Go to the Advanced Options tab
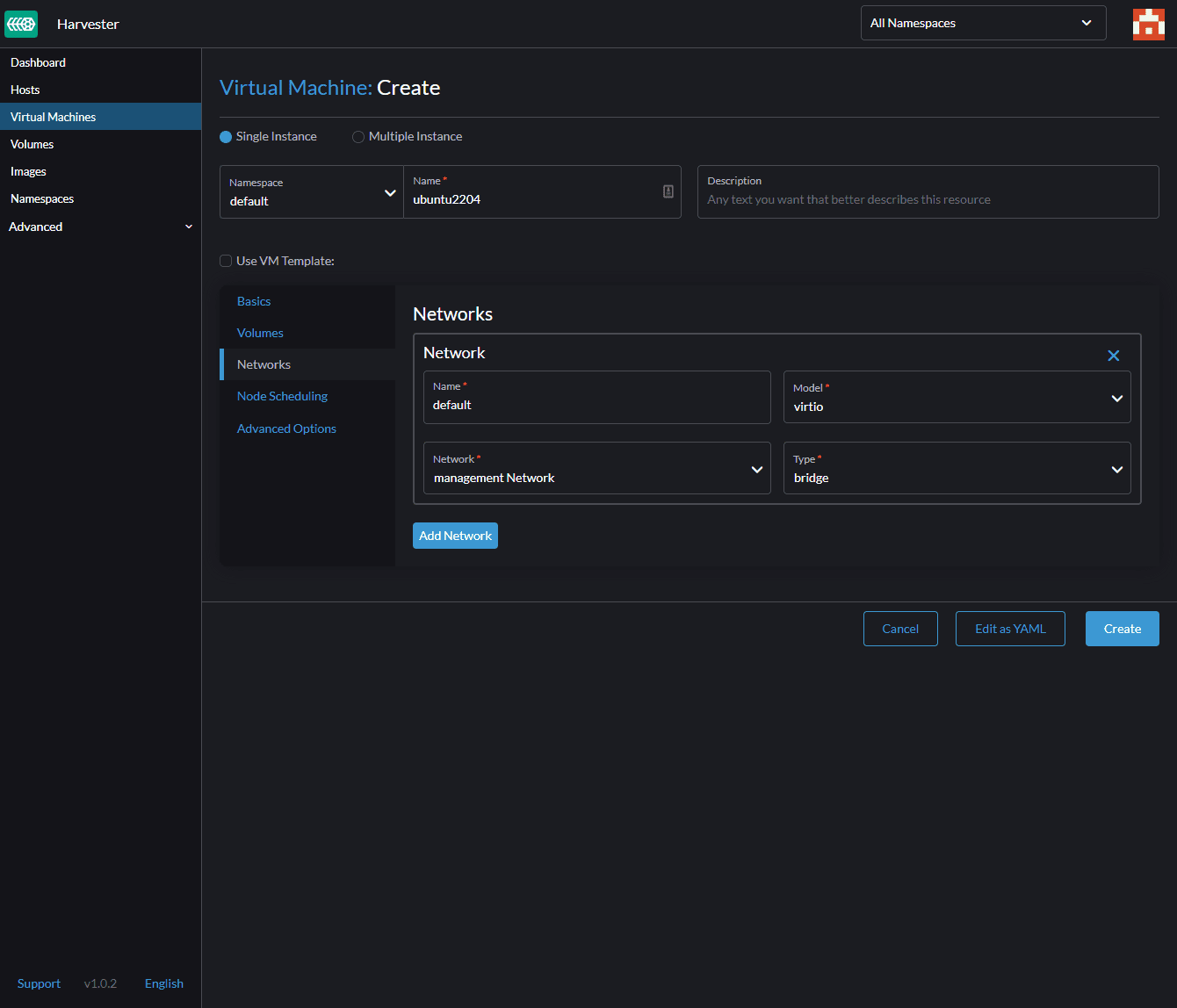This screenshot has width=1177, height=1008. tap(286, 428)
